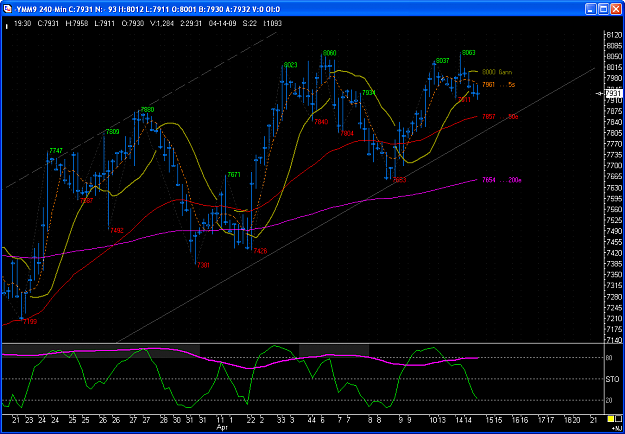Click the 04-14-09 date in header row

pos(221,24)
